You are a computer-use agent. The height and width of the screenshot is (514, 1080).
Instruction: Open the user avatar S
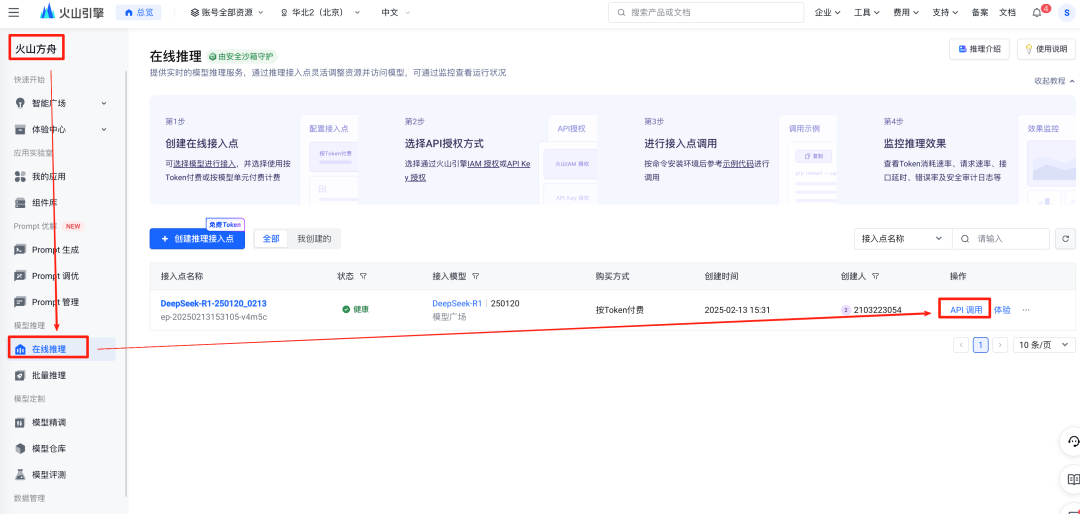pyautogui.click(x=1066, y=12)
